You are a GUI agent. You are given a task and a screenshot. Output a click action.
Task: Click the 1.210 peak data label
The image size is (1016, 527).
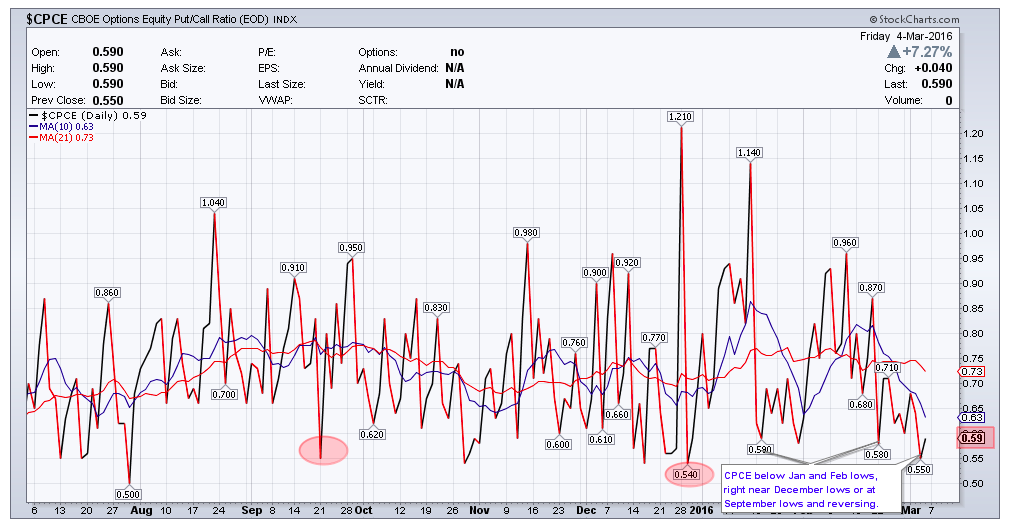point(680,117)
